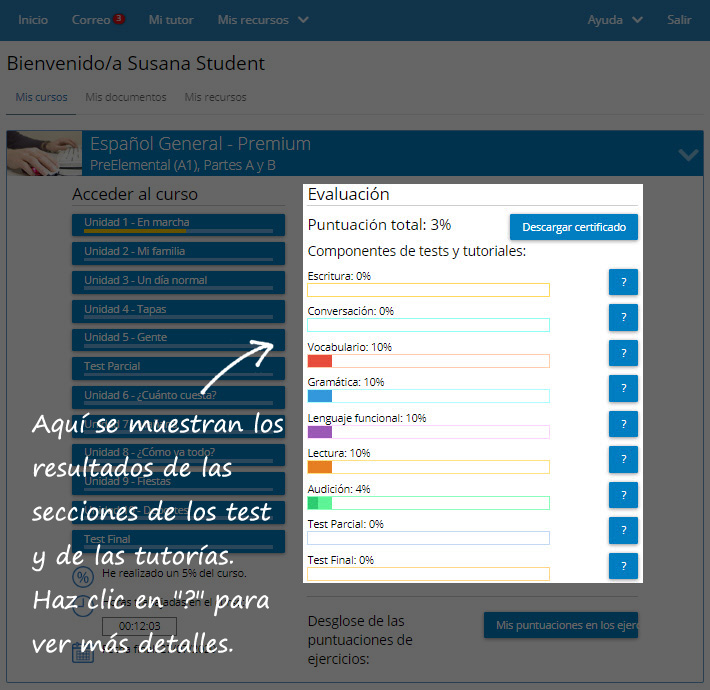Switch to the Mis documentos tab
This screenshot has height=690, width=710.
point(126,97)
